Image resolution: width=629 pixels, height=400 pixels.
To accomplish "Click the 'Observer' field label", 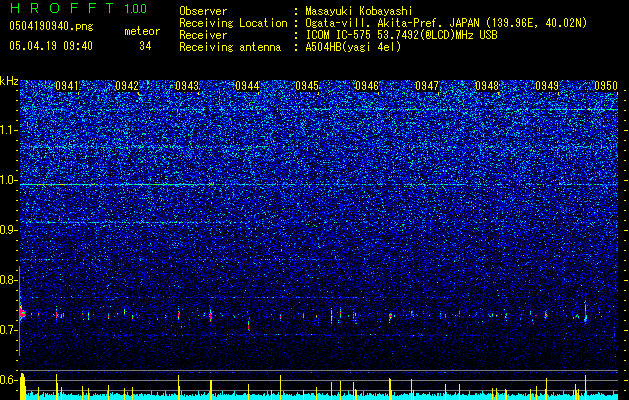I will (x=203, y=11).
